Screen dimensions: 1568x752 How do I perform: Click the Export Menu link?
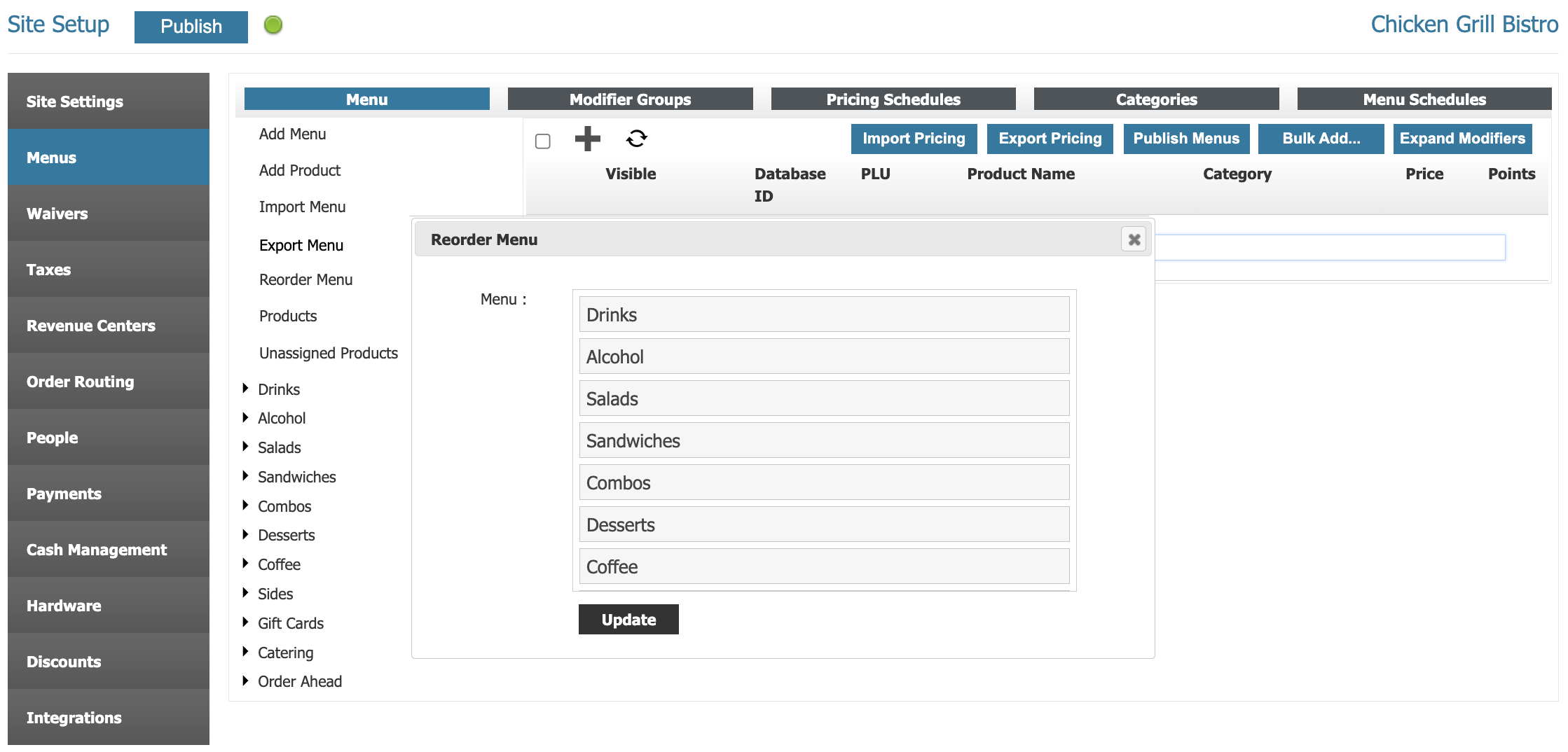coord(301,245)
